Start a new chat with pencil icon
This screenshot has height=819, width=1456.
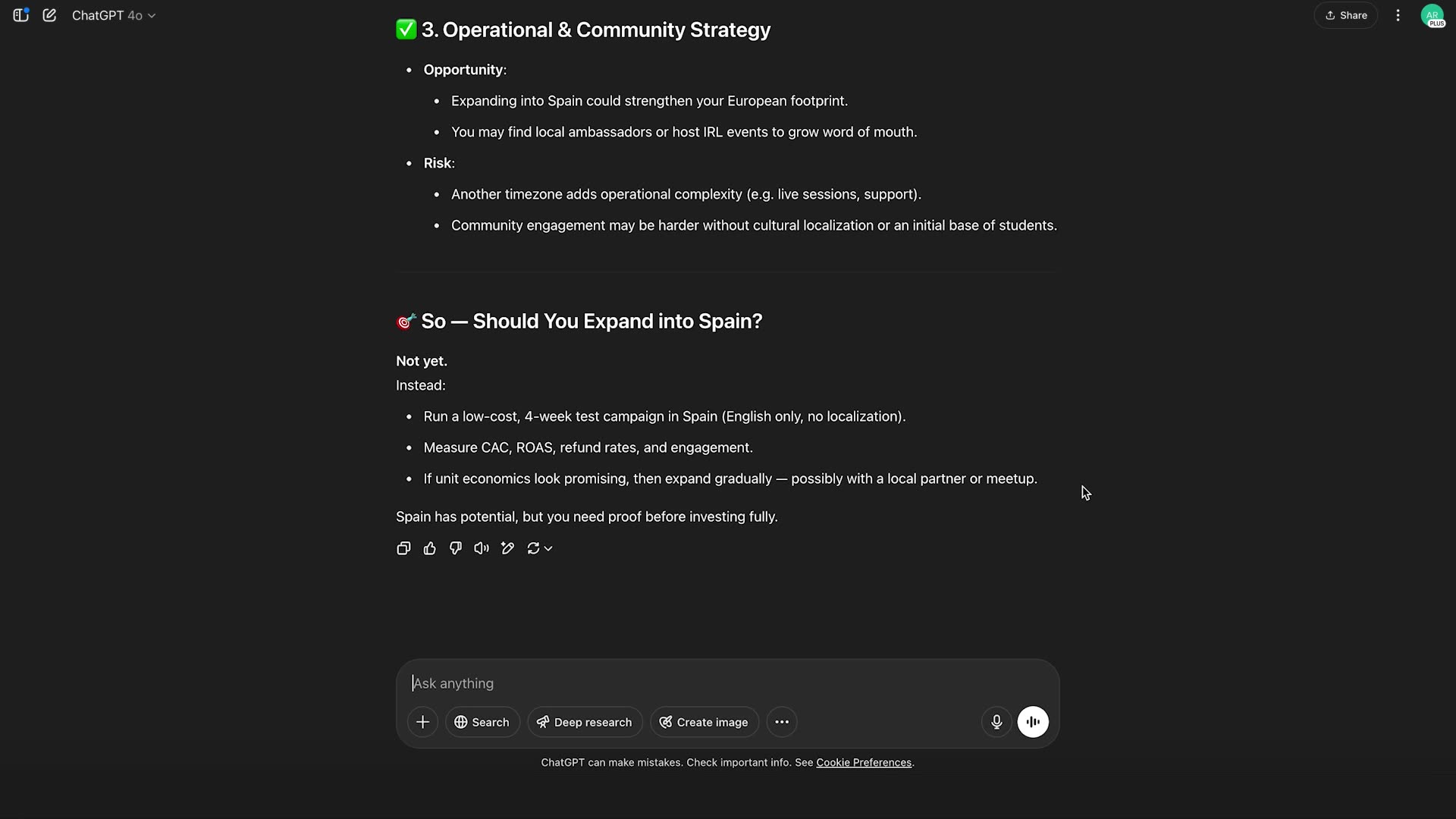point(49,15)
